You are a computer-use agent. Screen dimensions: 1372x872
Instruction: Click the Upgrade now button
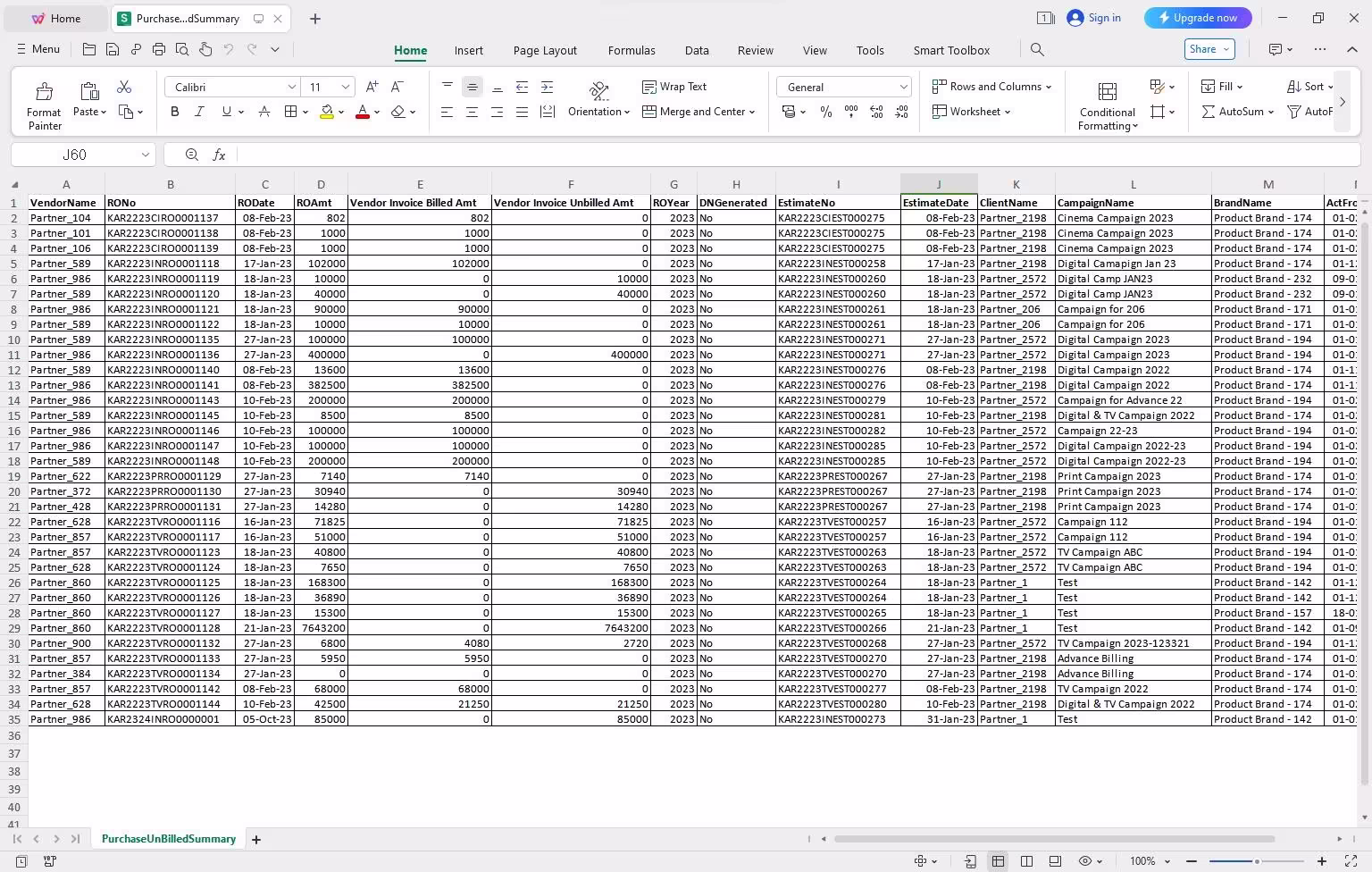click(x=1198, y=18)
